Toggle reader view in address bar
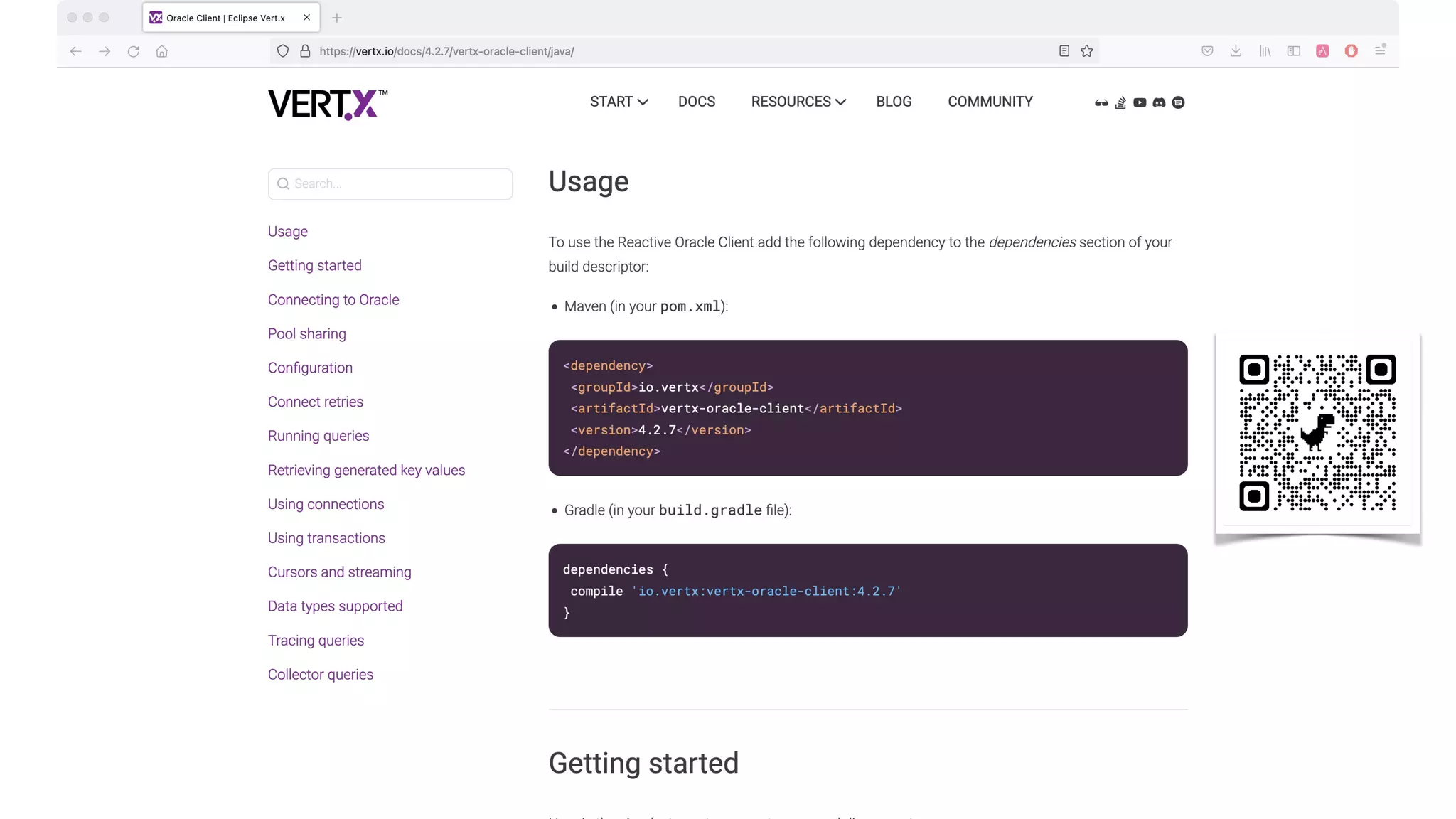 click(x=1064, y=51)
